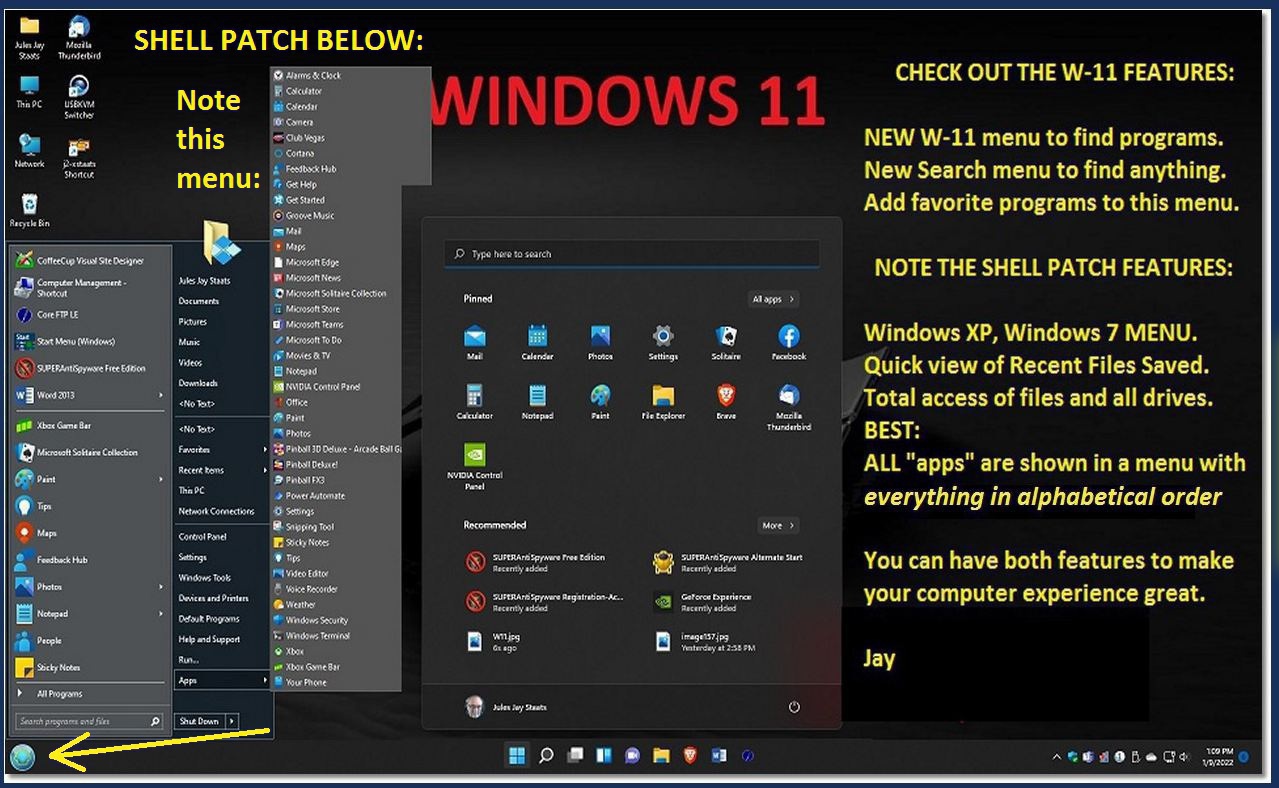Click the Search programs and files field

(x=89, y=721)
